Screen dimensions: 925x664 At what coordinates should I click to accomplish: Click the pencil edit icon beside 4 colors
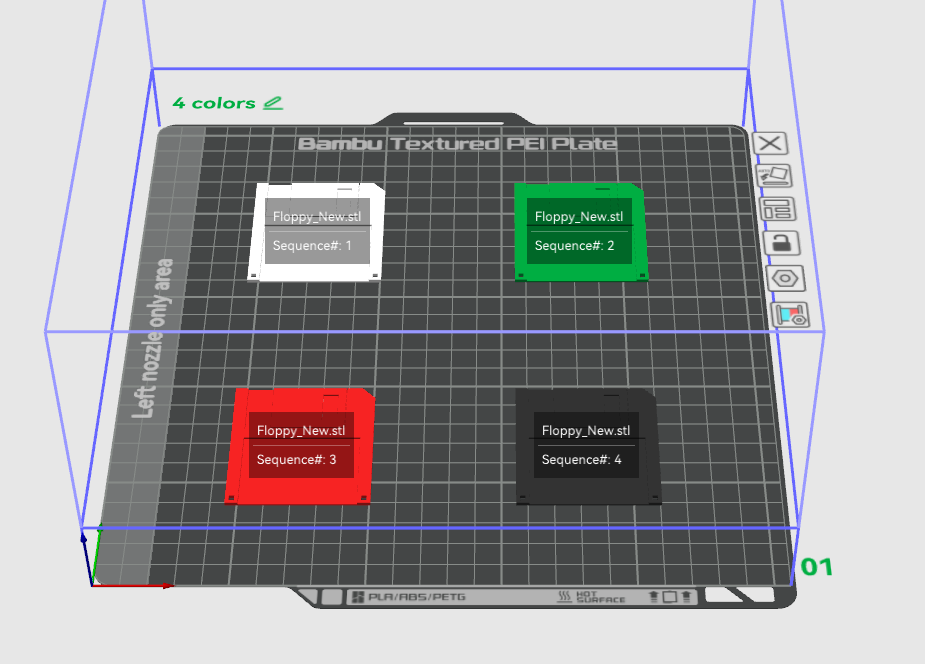(x=273, y=103)
